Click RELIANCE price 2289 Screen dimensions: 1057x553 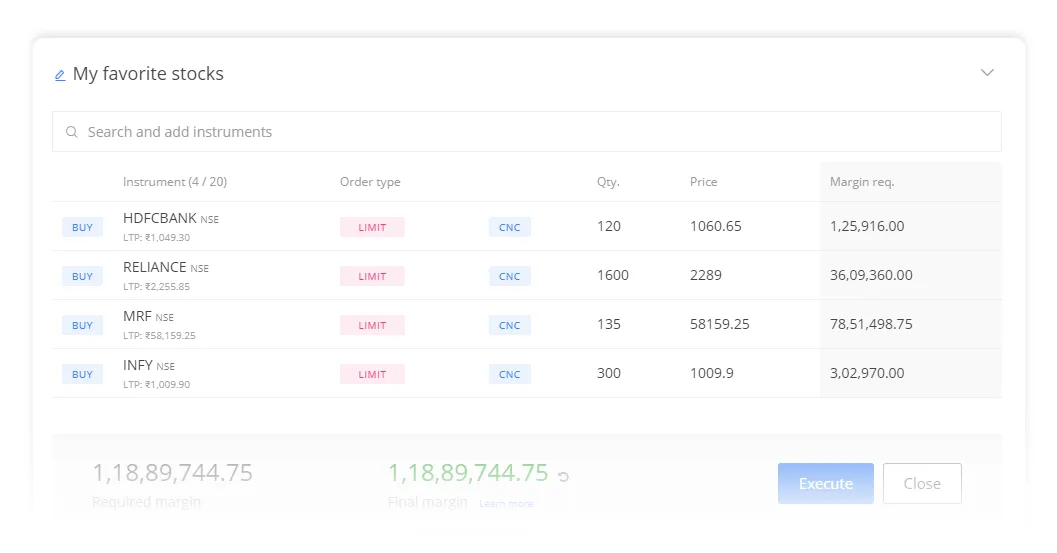click(x=706, y=275)
